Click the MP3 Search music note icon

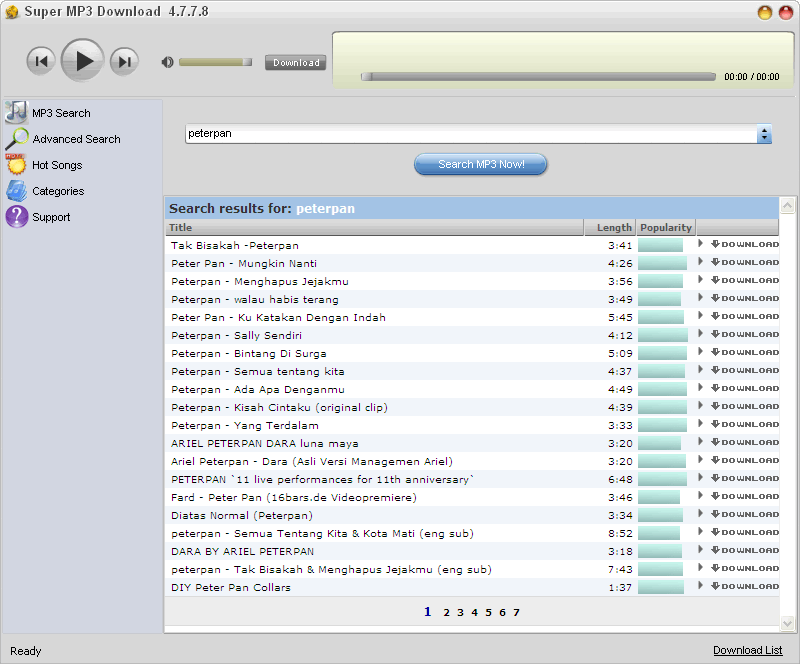click(16, 112)
